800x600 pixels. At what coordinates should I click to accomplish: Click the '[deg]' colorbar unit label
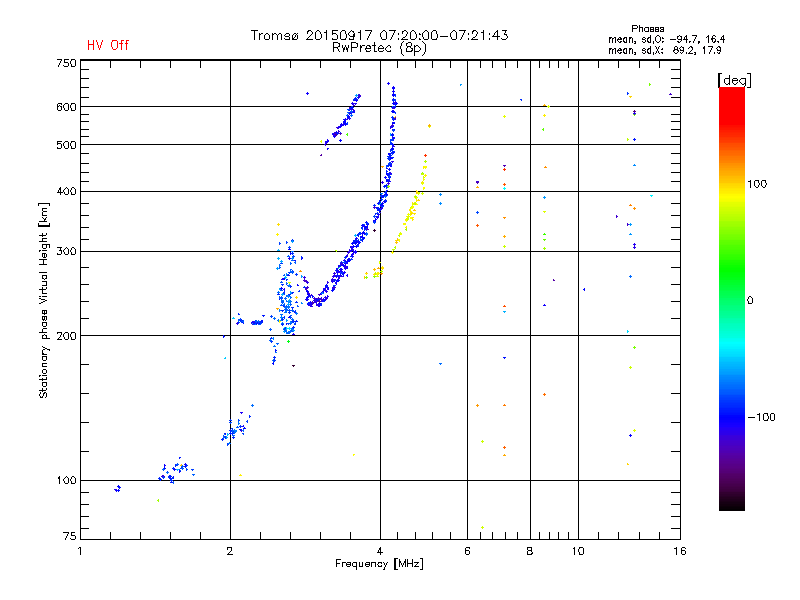coord(734,80)
